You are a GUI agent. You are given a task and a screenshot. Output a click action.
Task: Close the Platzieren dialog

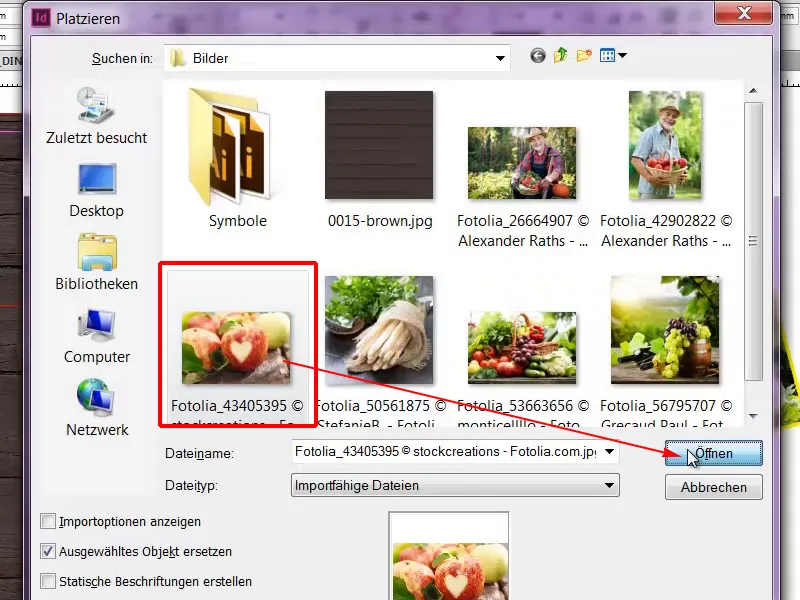[x=744, y=13]
